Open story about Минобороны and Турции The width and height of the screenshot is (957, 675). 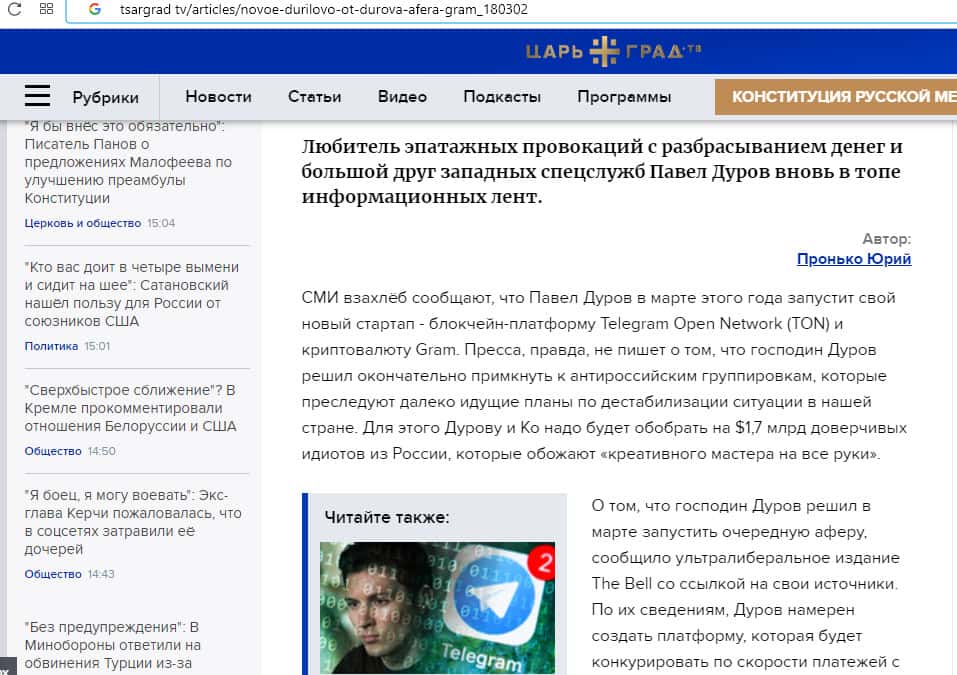113,645
